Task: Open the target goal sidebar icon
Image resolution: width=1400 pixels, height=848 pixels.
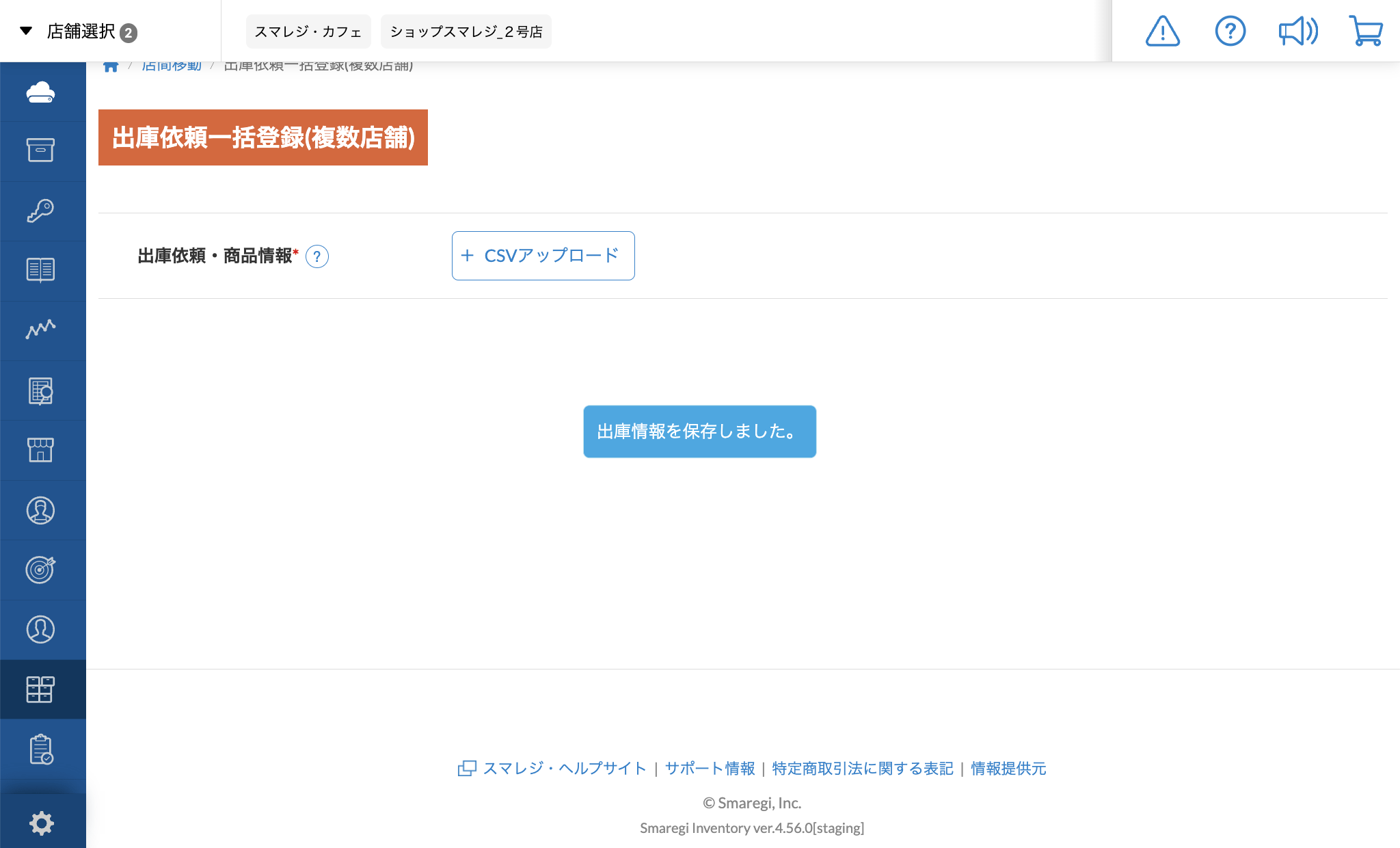Action: [41, 570]
